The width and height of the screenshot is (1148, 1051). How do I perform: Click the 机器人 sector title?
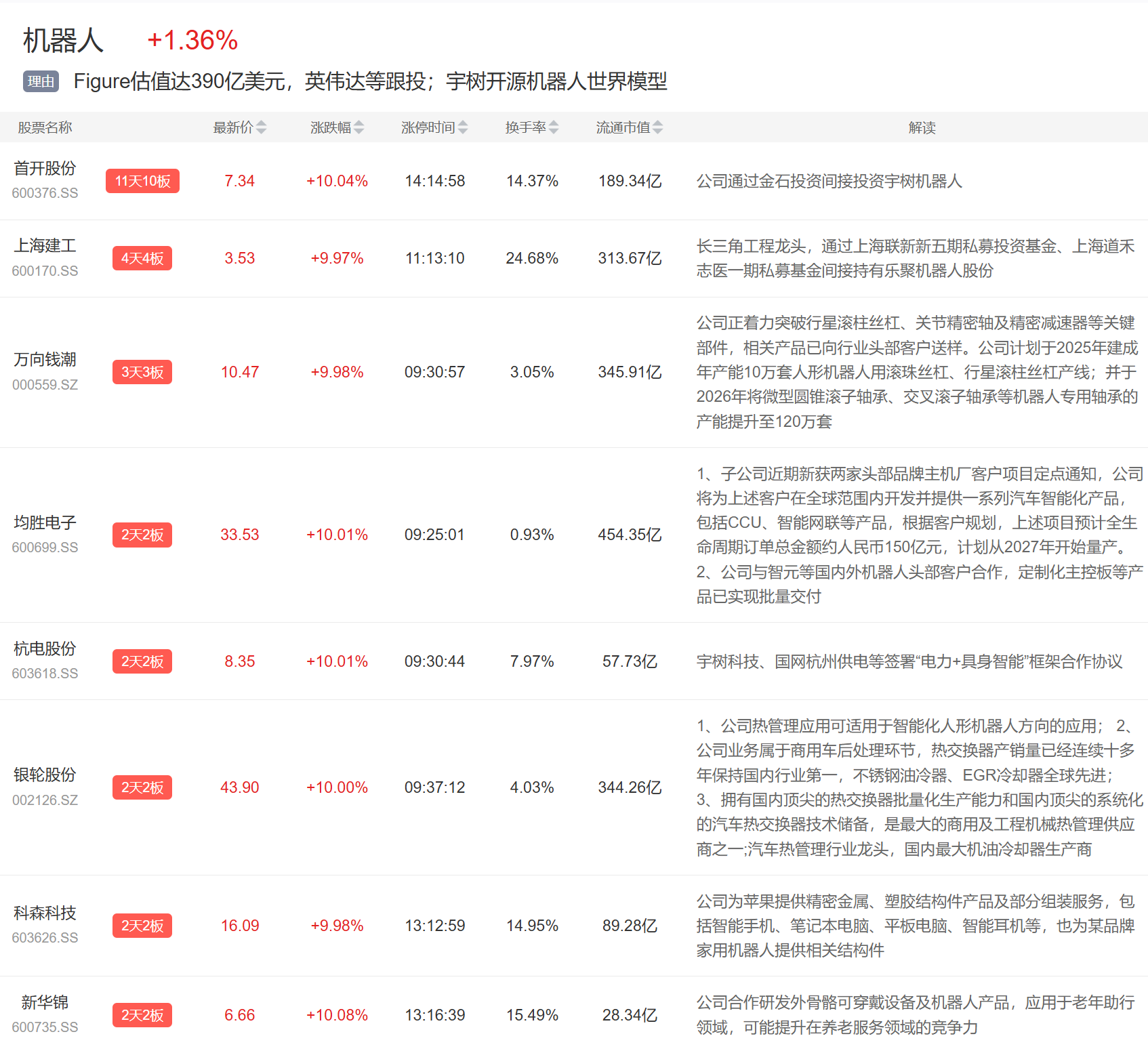(x=63, y=41)
